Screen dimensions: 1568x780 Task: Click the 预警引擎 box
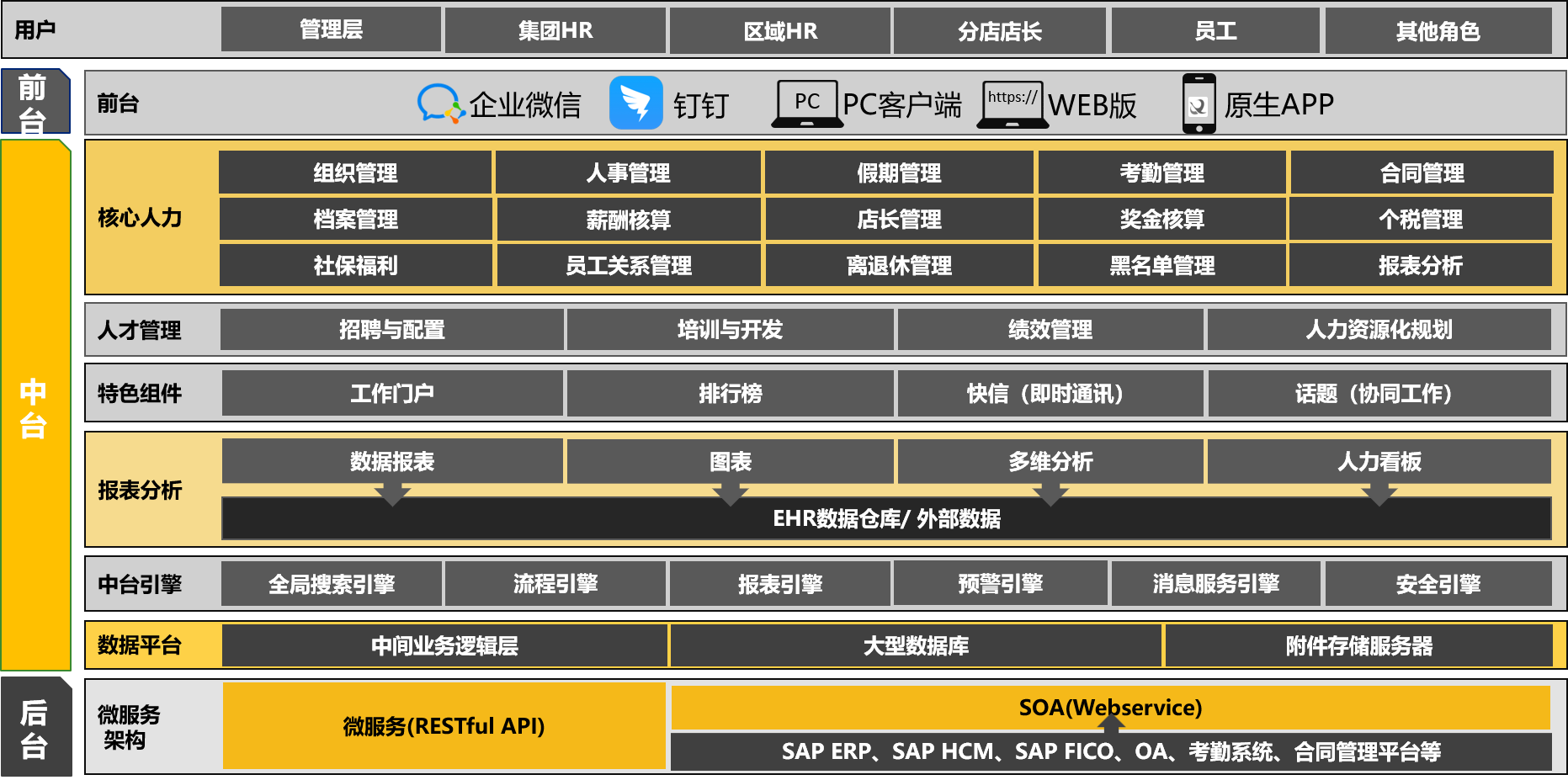(x=1000, y=583)
